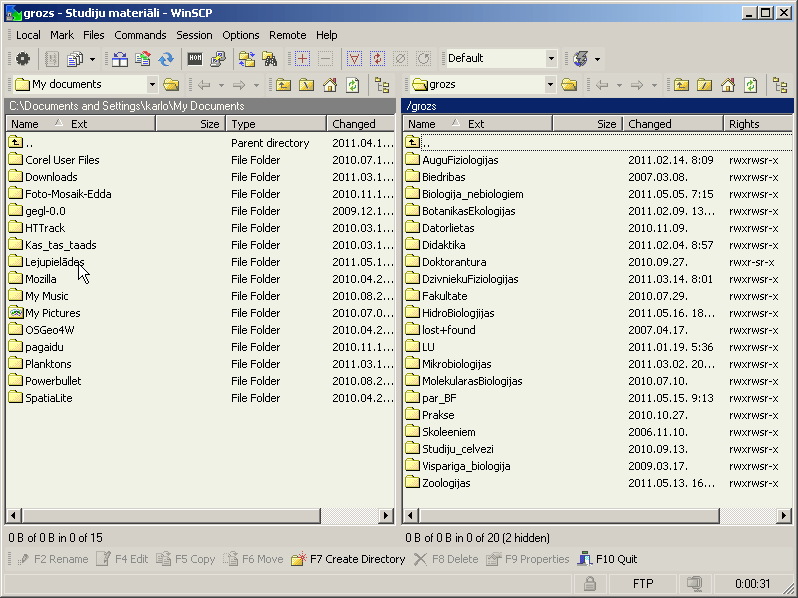Click the Invert Selection icon
This screenshot has width=798, height=598.
click(377, 59)
